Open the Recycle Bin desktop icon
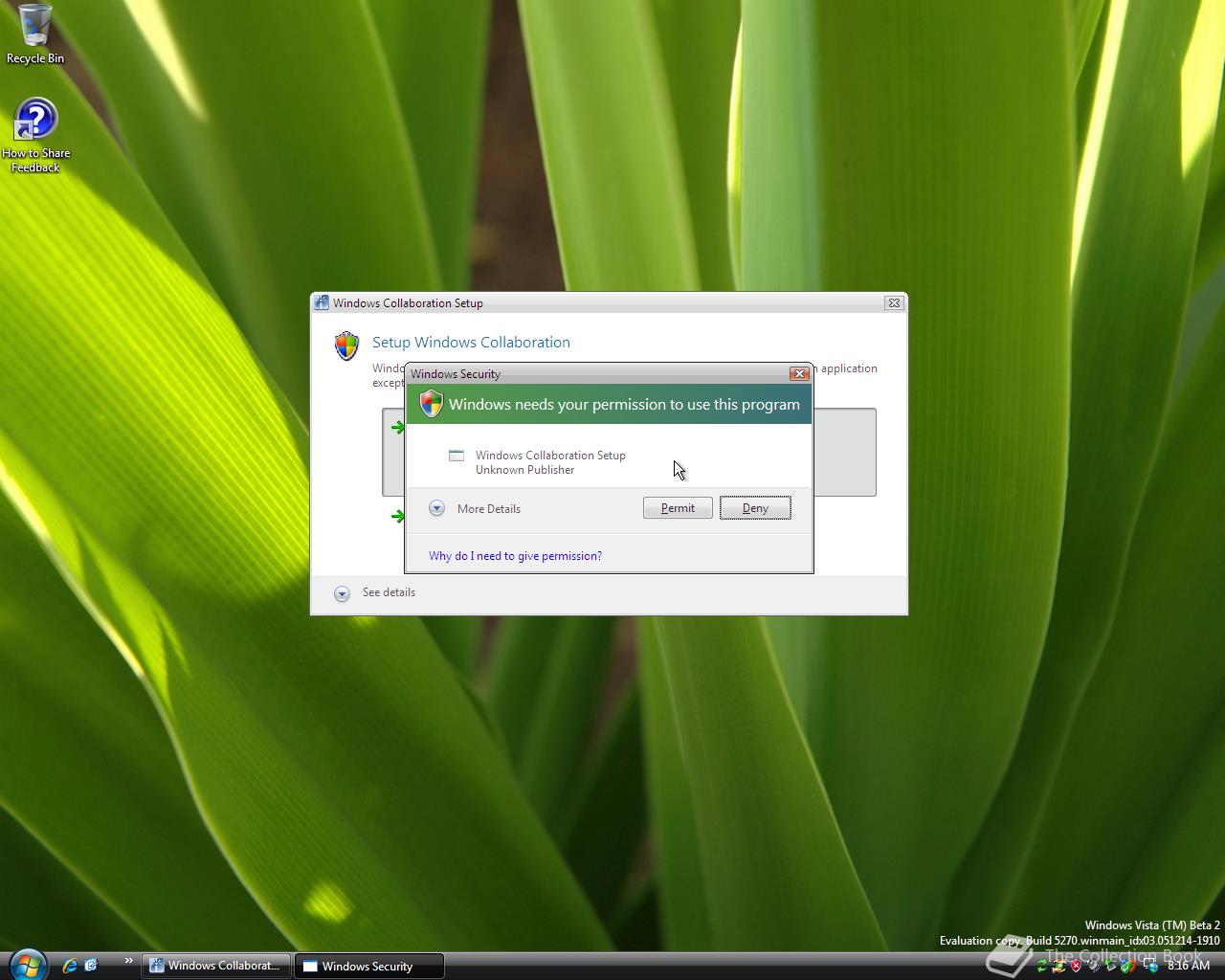 coord(34,34)
